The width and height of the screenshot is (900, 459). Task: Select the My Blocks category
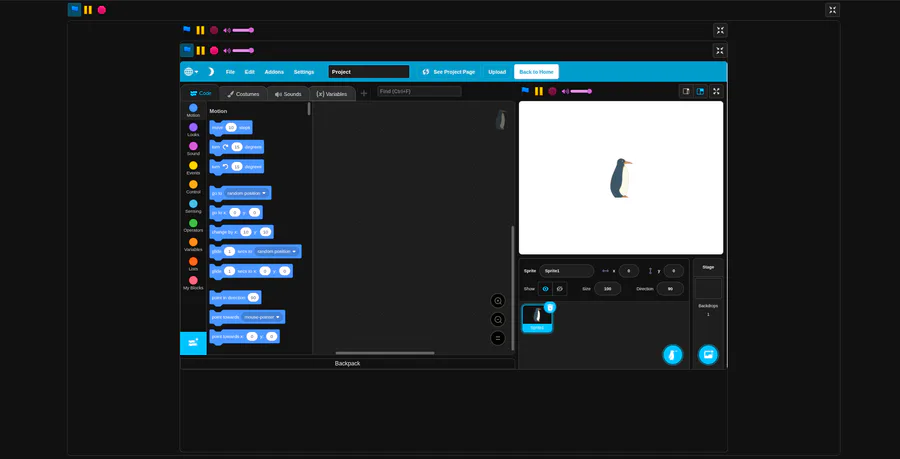(x=193, y=283)
